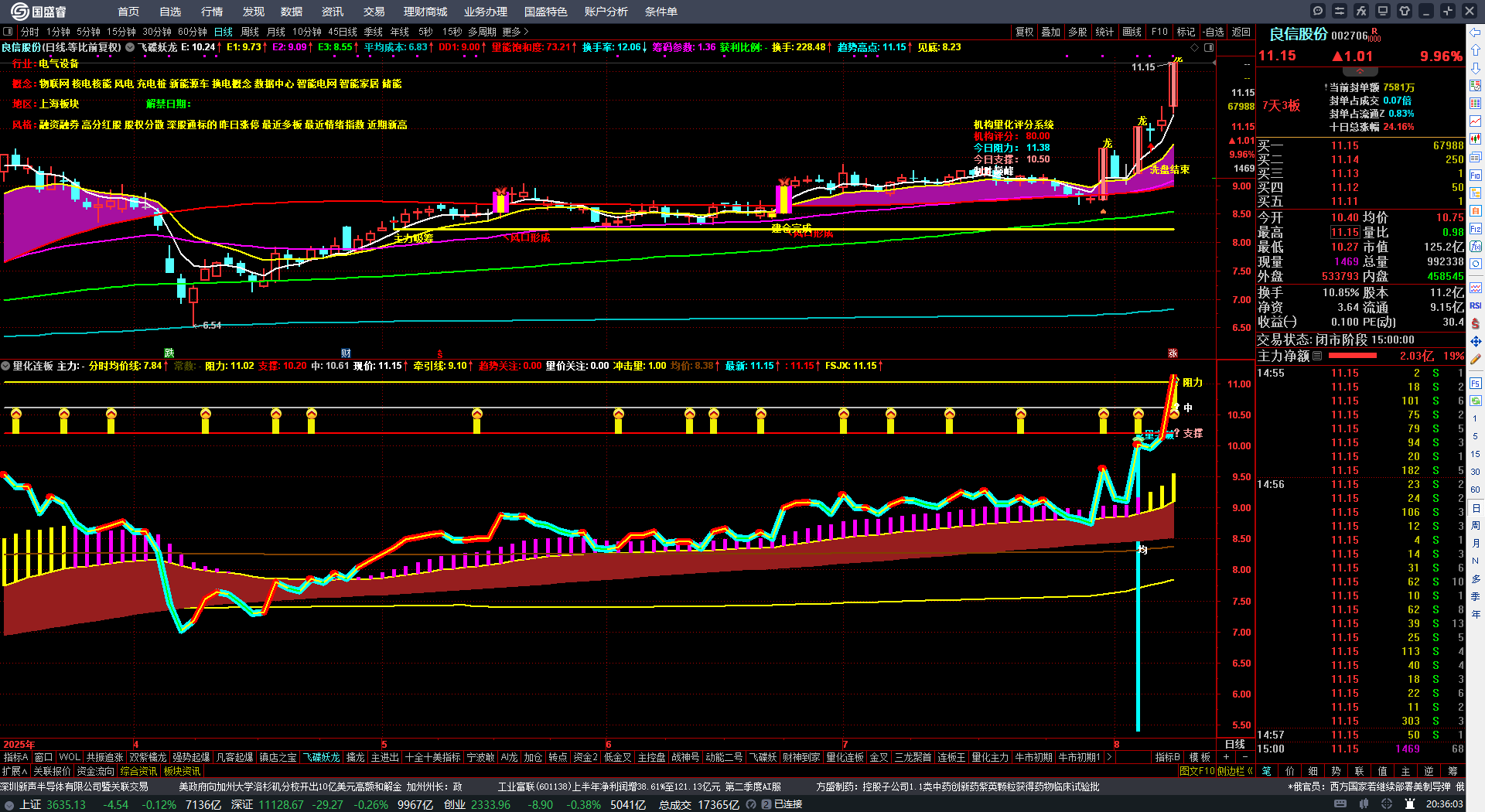Open the f(x) formula manager sidebar icon

point(1476,247)
